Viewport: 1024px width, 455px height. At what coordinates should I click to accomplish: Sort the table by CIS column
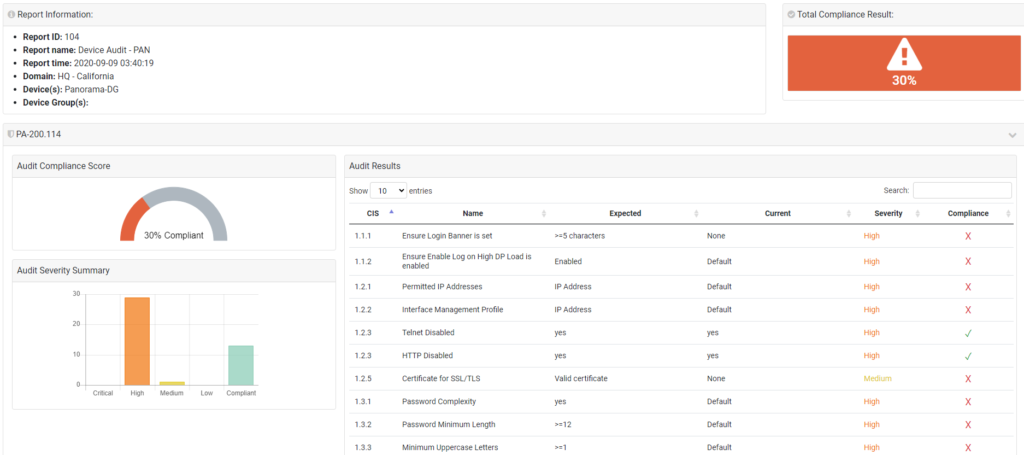(373, 213)
